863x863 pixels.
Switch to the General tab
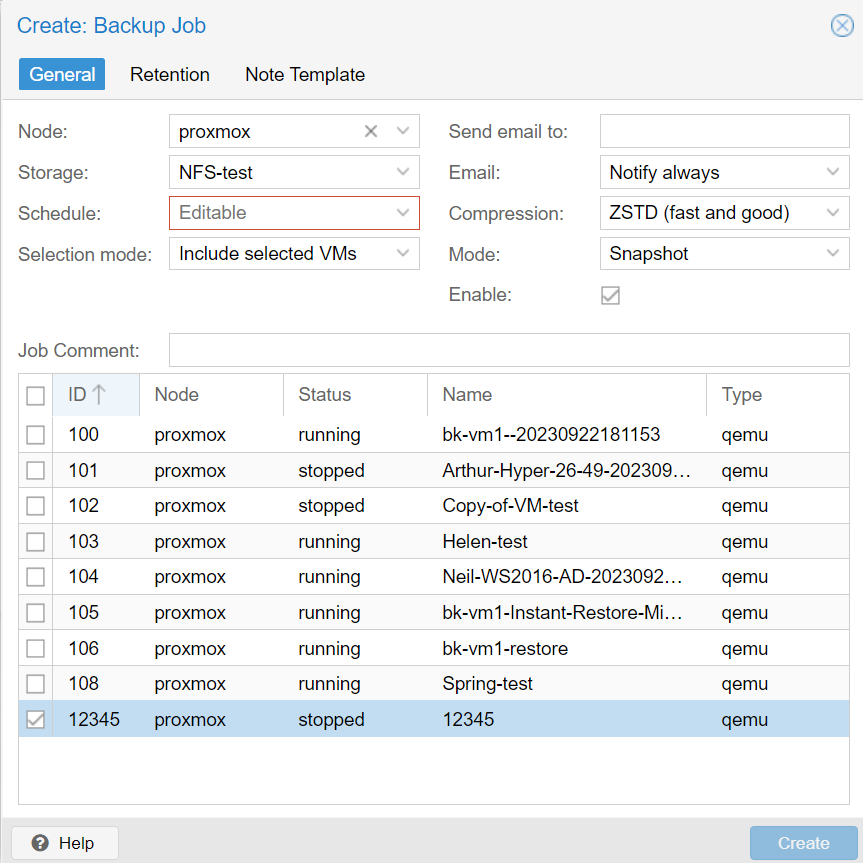click(x=62, y=74)
